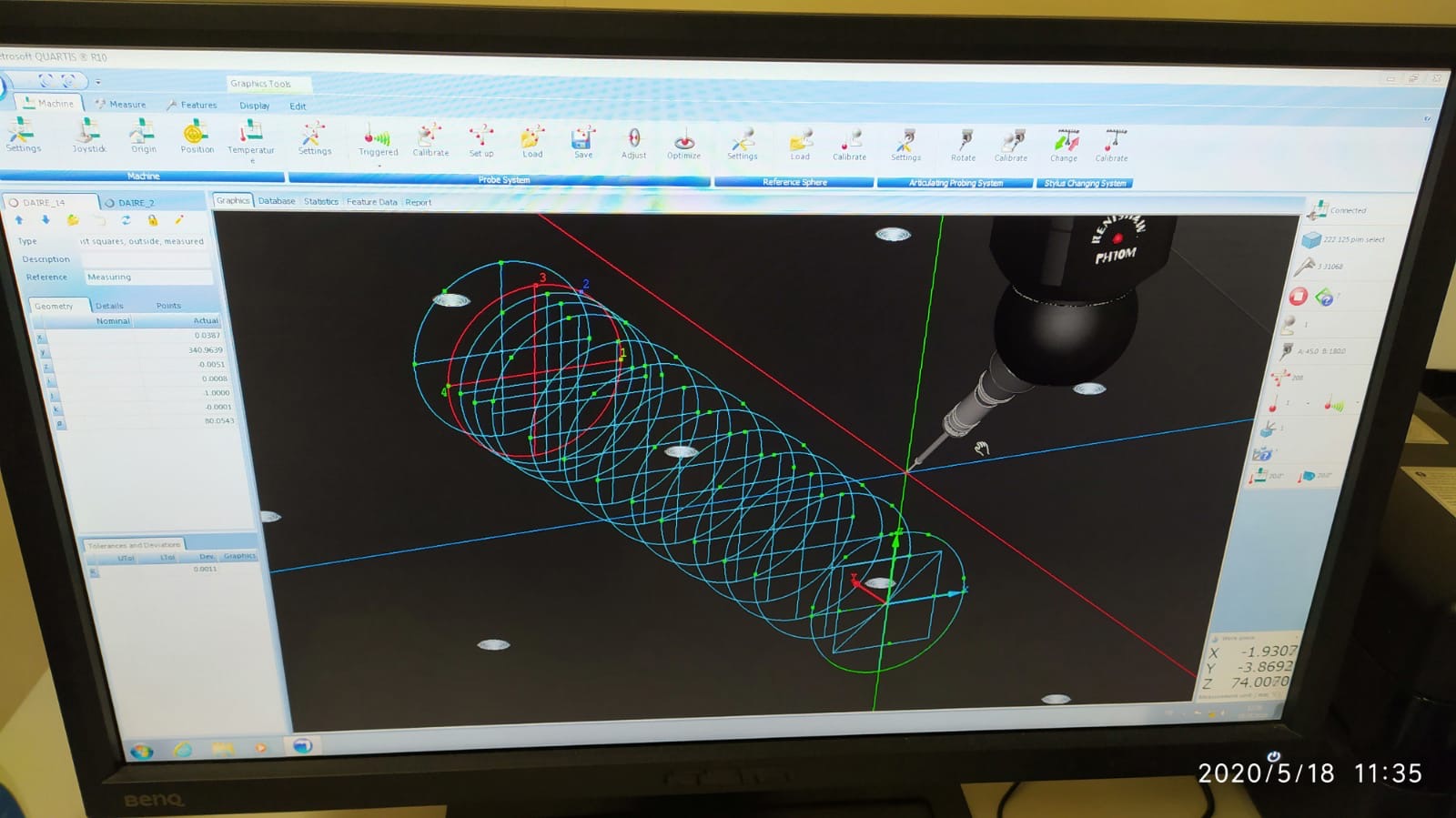The image size is (1456, 818).
Task: Select the machine Position icon
Action: pos(196,136)
